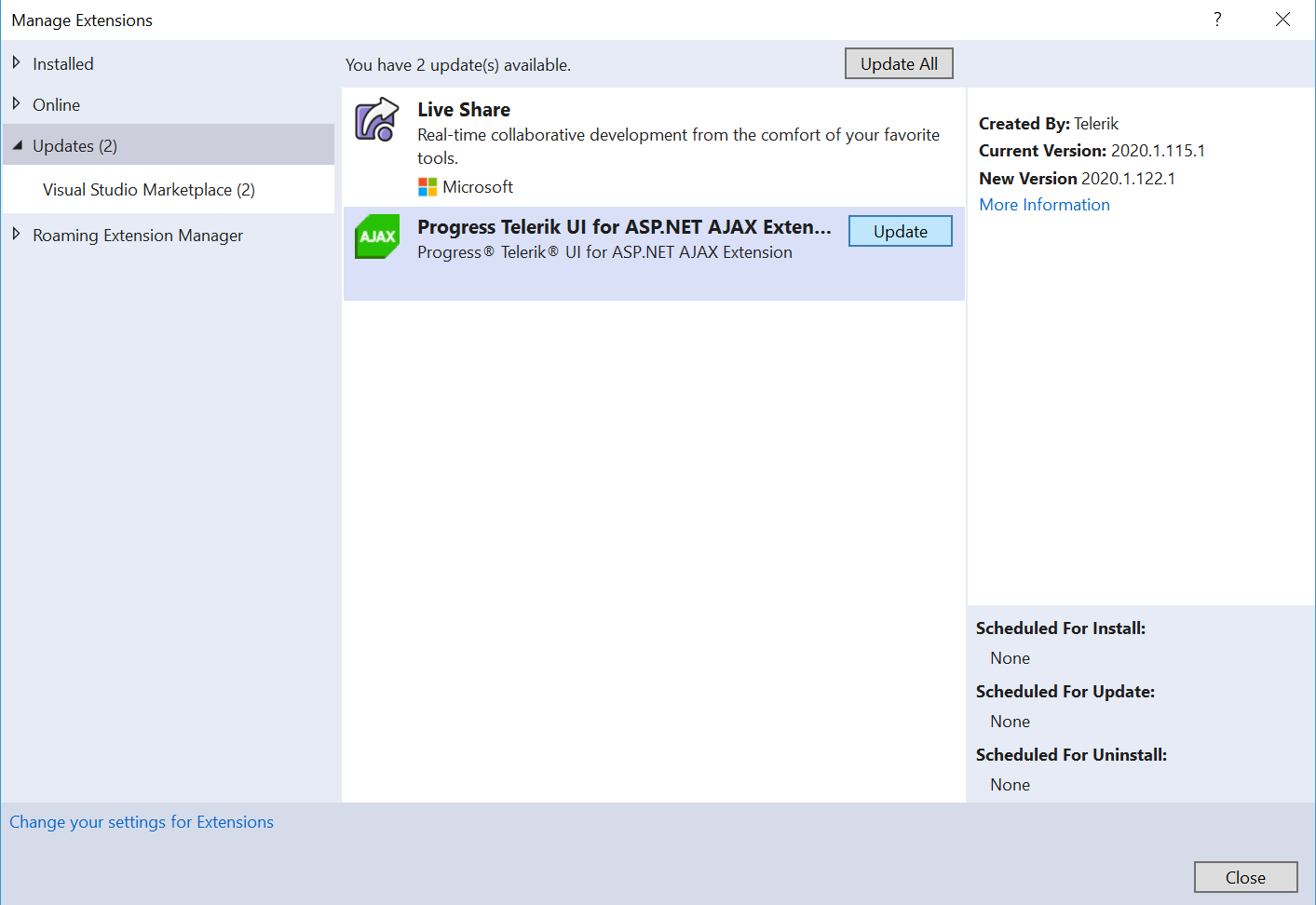Viewport: 1316px width, 905px height.
Task: Open More Information for the Telerik extension
Action: point(1044,204)
